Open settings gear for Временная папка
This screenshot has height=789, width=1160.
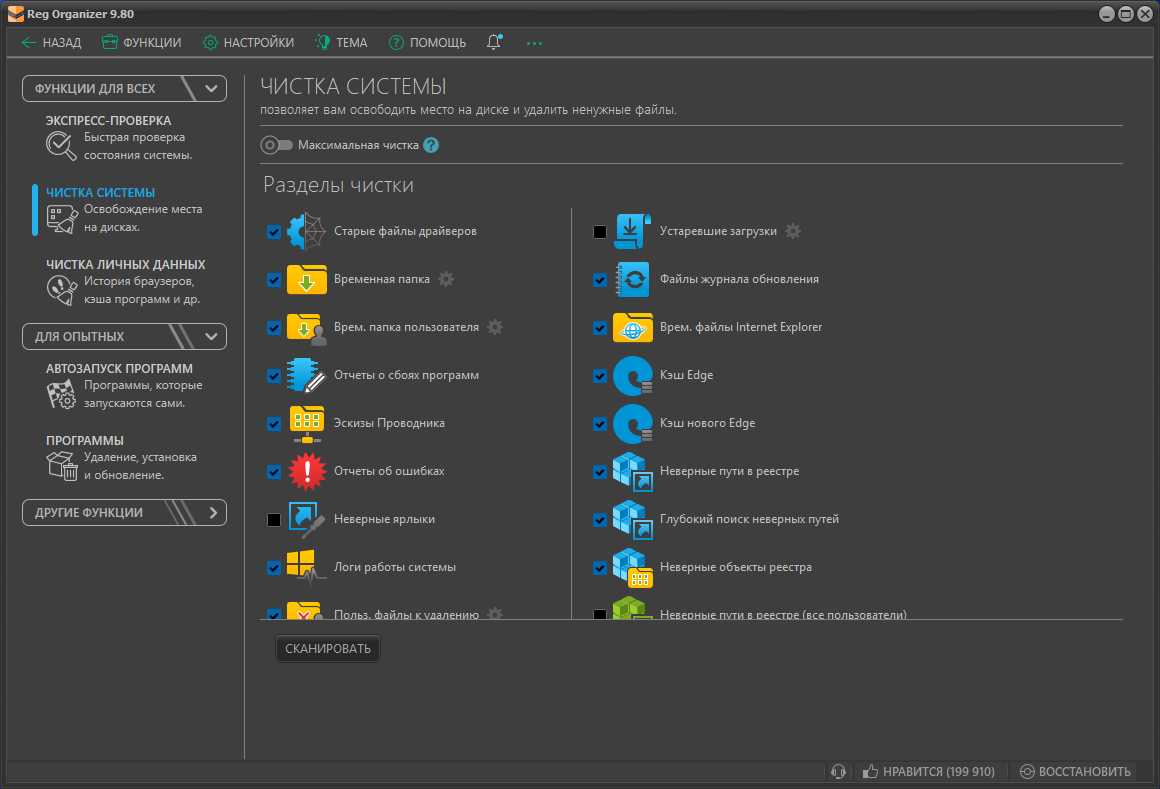tap(446, 279)
